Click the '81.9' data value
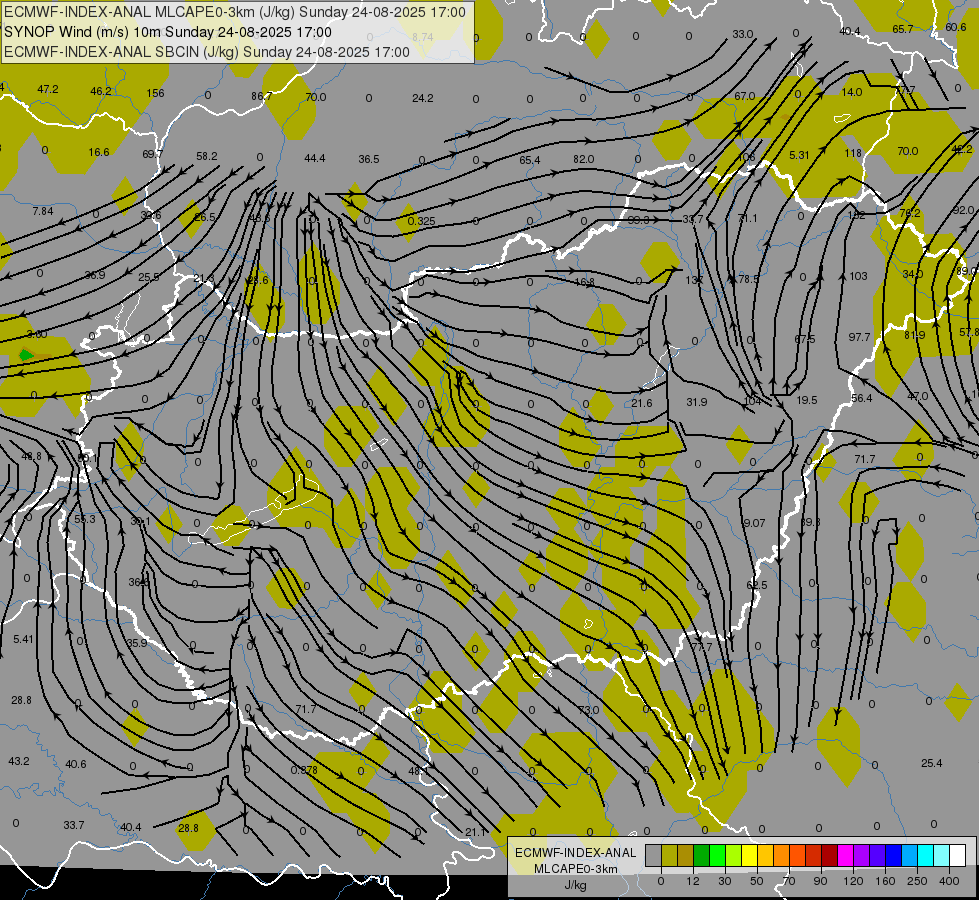 coord(915,335)
